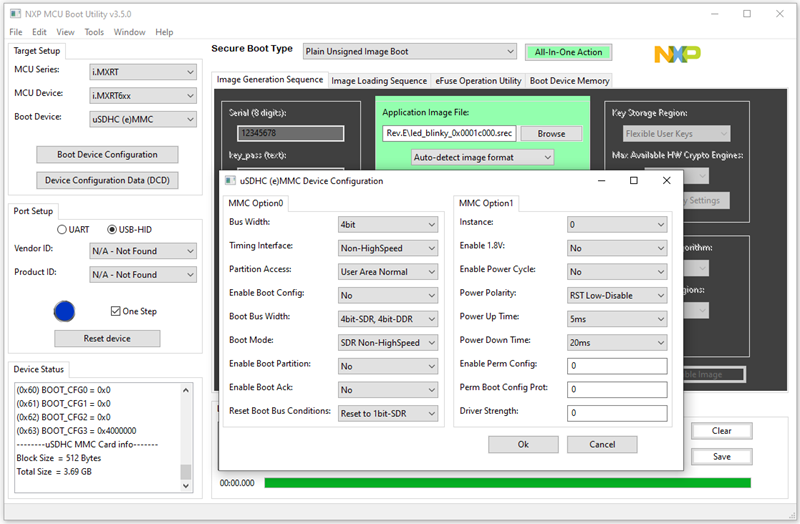Image resolution: width=800 pixels, height=524 pixels.
Task: Click Browse for application image file
Action: [551, 134]
